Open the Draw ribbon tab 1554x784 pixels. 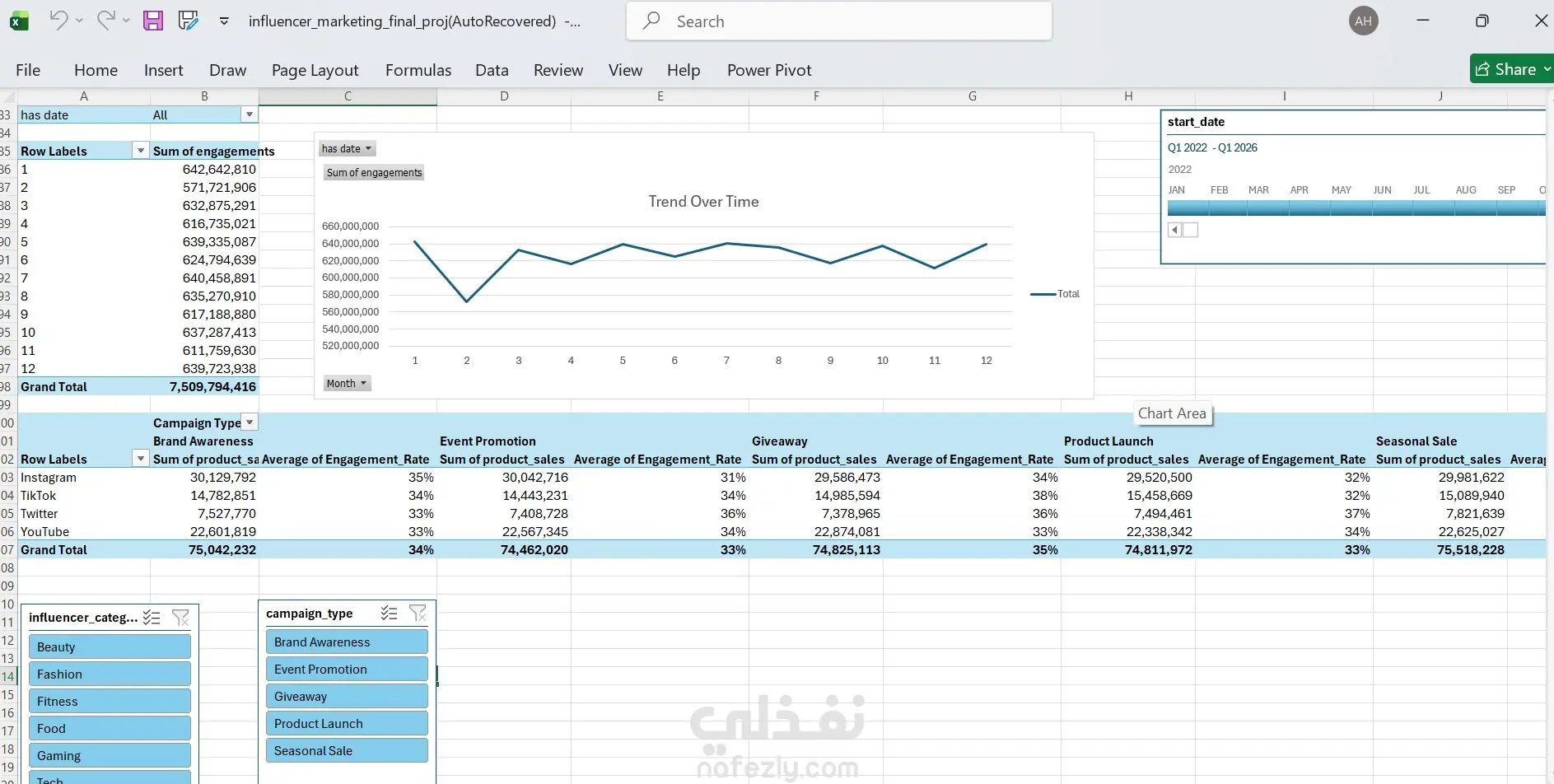click(227, 71)
